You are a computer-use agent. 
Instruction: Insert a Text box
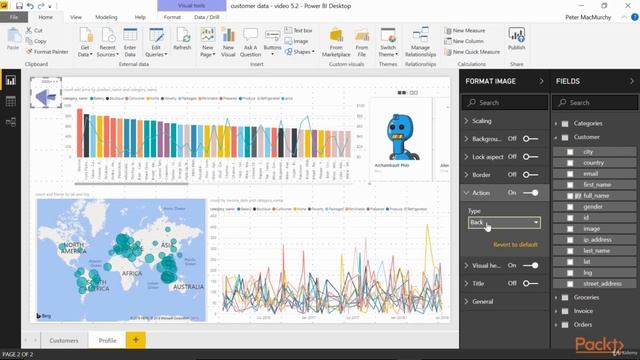[298, 30]
